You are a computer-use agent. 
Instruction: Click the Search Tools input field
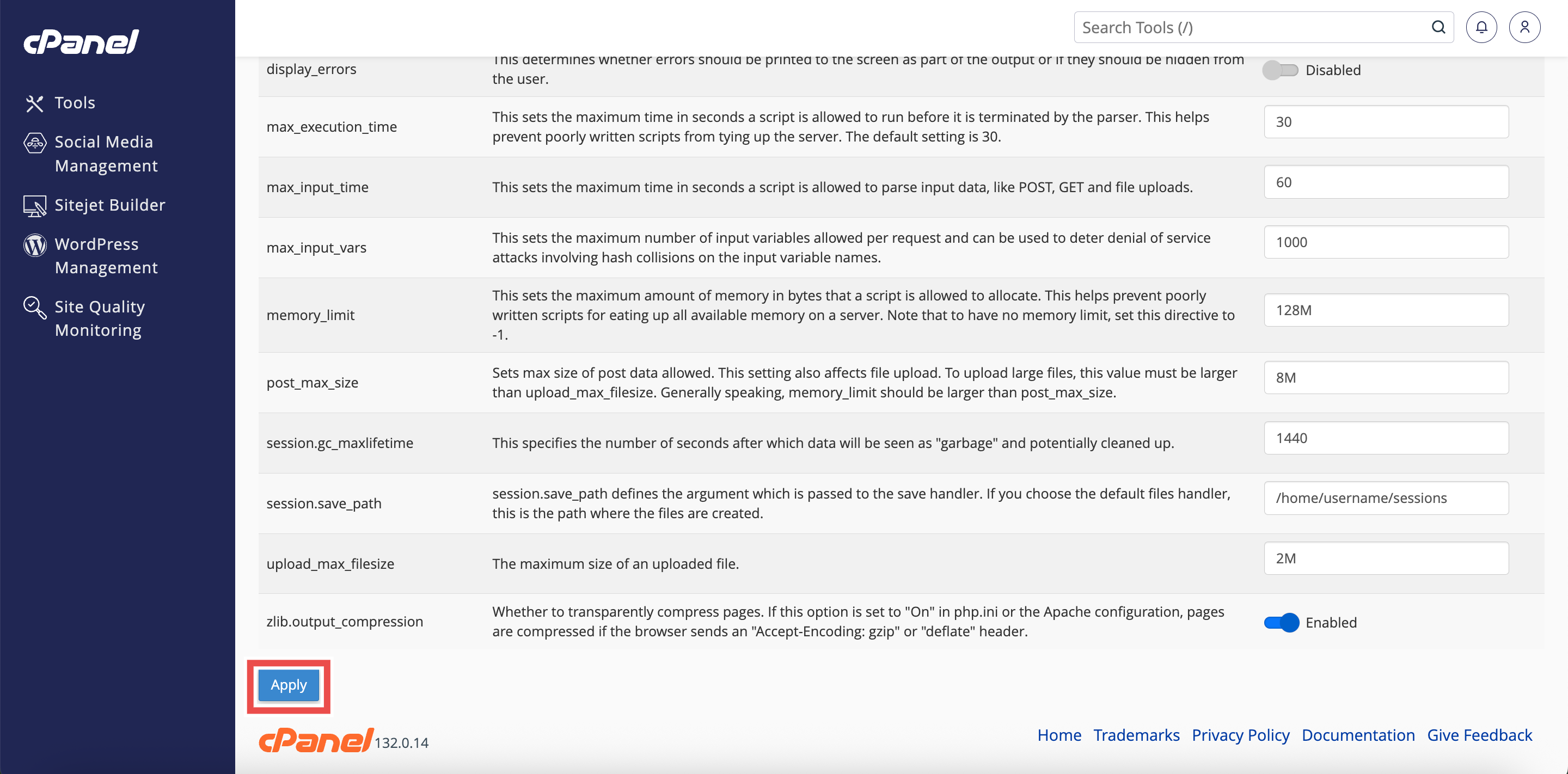click(1254, 27)
